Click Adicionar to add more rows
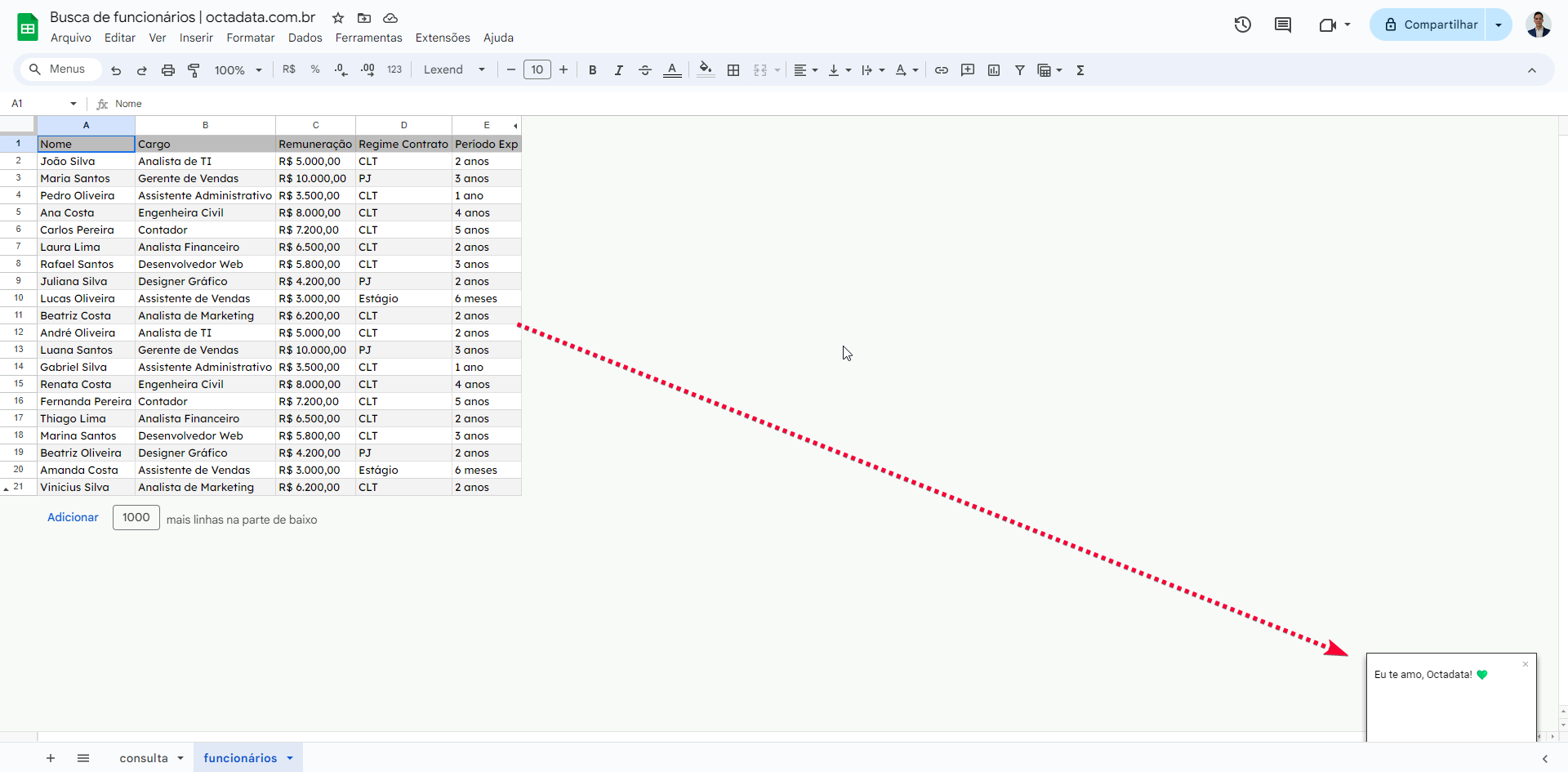 [73, 517]
